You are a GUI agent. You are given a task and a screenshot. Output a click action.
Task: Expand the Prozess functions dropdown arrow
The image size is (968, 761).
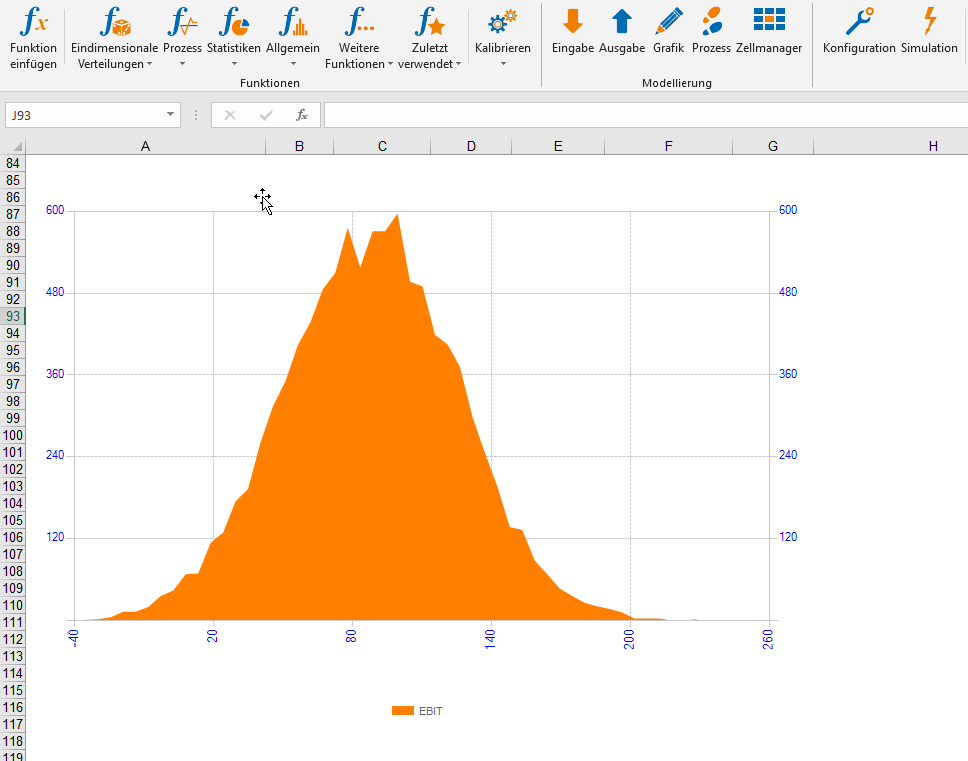pos(182,64)
